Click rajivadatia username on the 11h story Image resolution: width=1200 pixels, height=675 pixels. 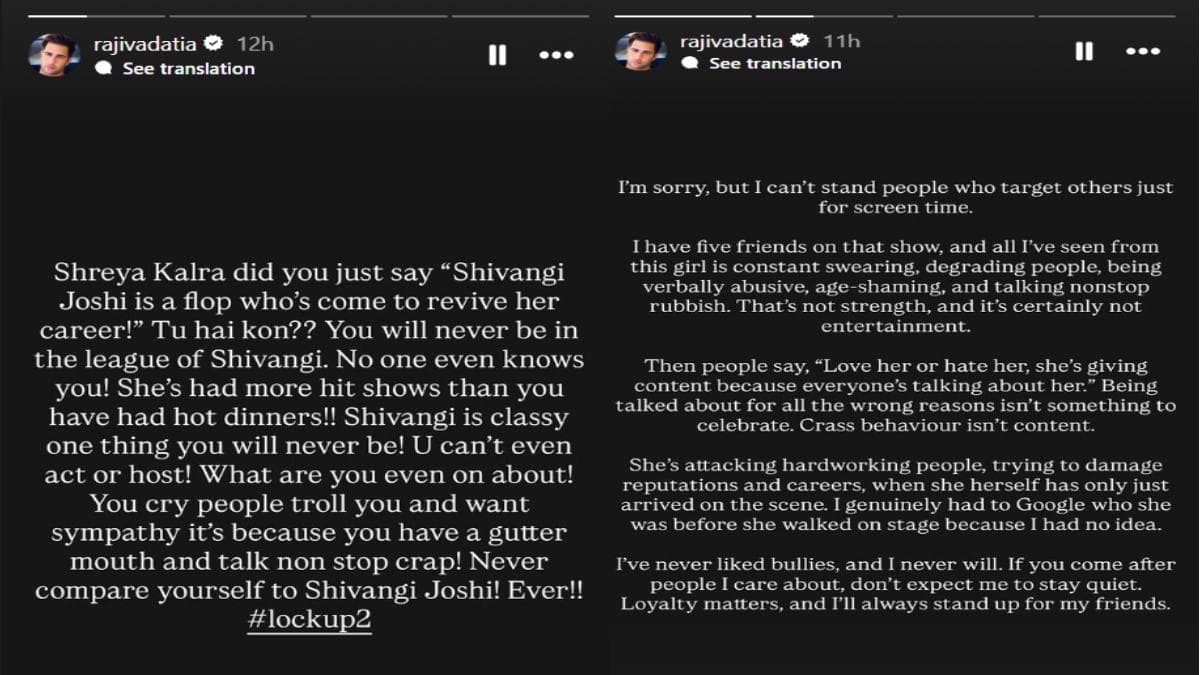coord(733,40)
